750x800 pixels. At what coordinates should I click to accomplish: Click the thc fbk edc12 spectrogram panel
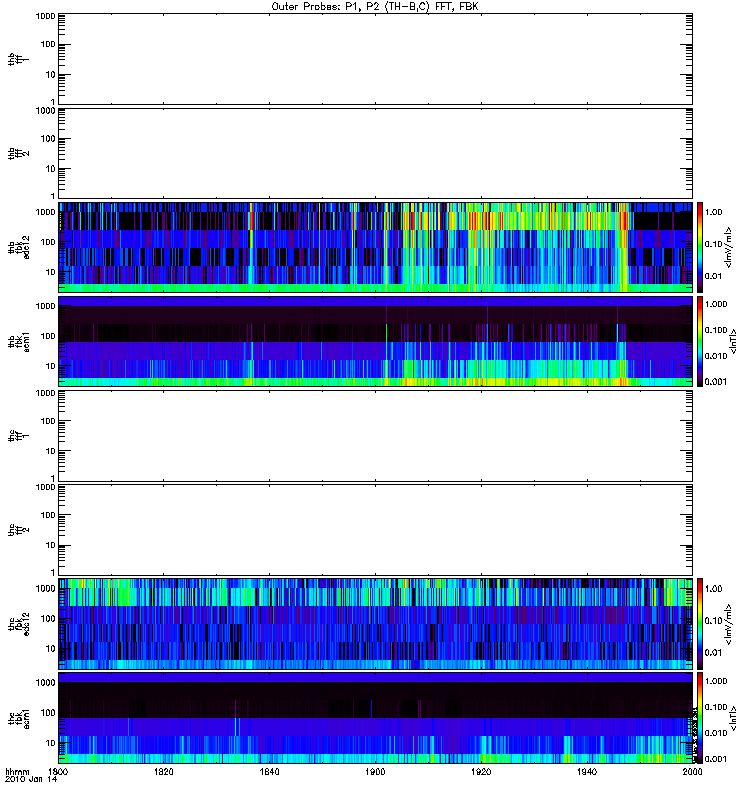(x=376, y=623)
